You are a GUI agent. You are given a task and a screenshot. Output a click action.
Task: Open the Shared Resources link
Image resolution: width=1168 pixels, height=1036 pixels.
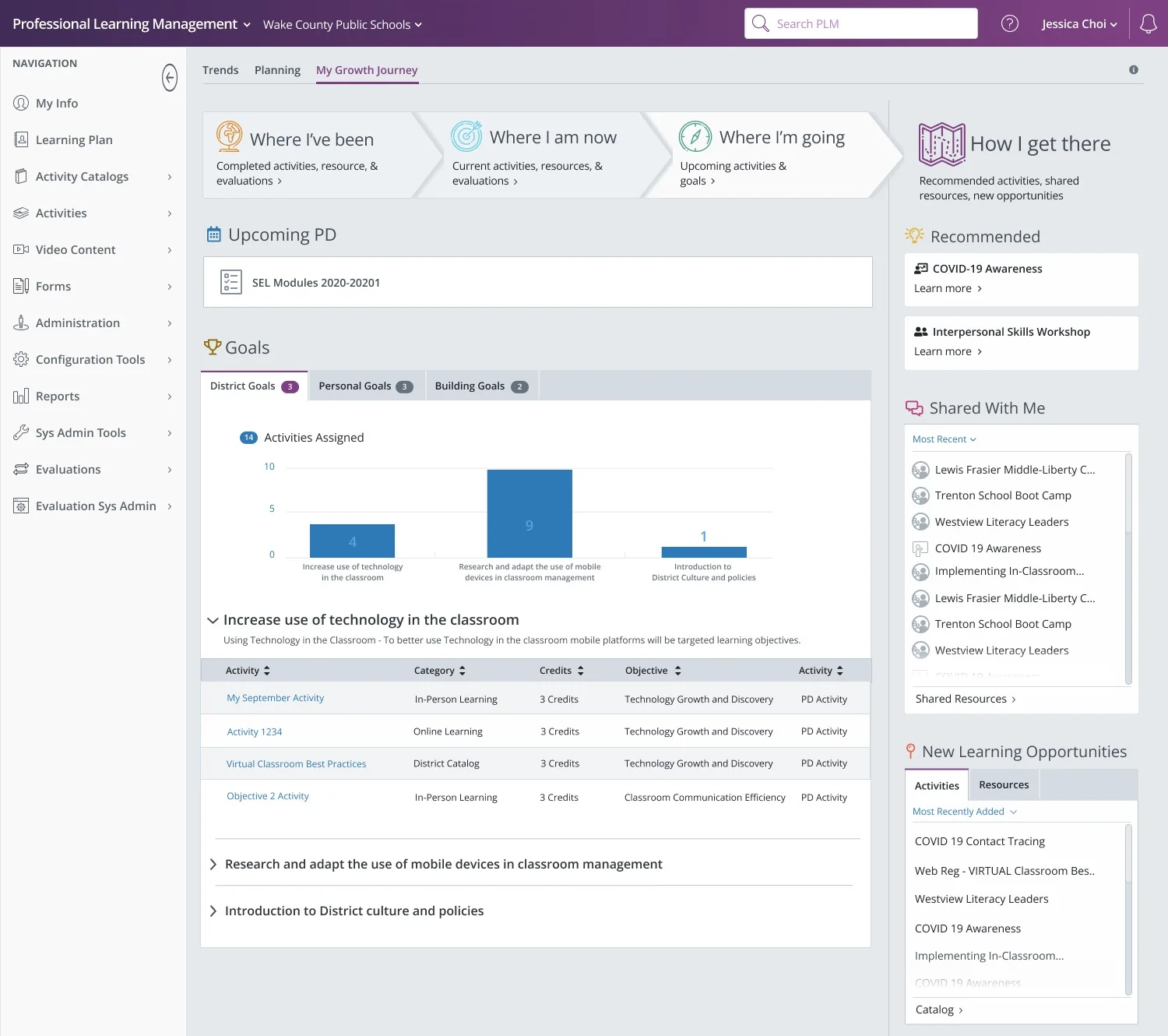point(966,699)
